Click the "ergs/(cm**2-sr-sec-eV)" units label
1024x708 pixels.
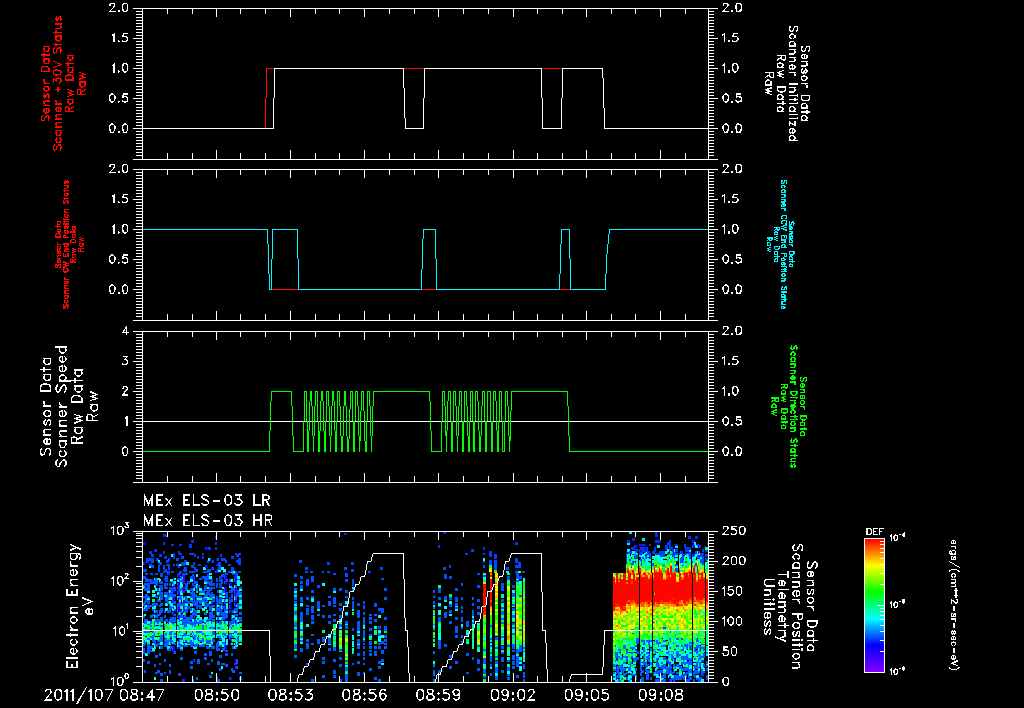click(953, 604)
